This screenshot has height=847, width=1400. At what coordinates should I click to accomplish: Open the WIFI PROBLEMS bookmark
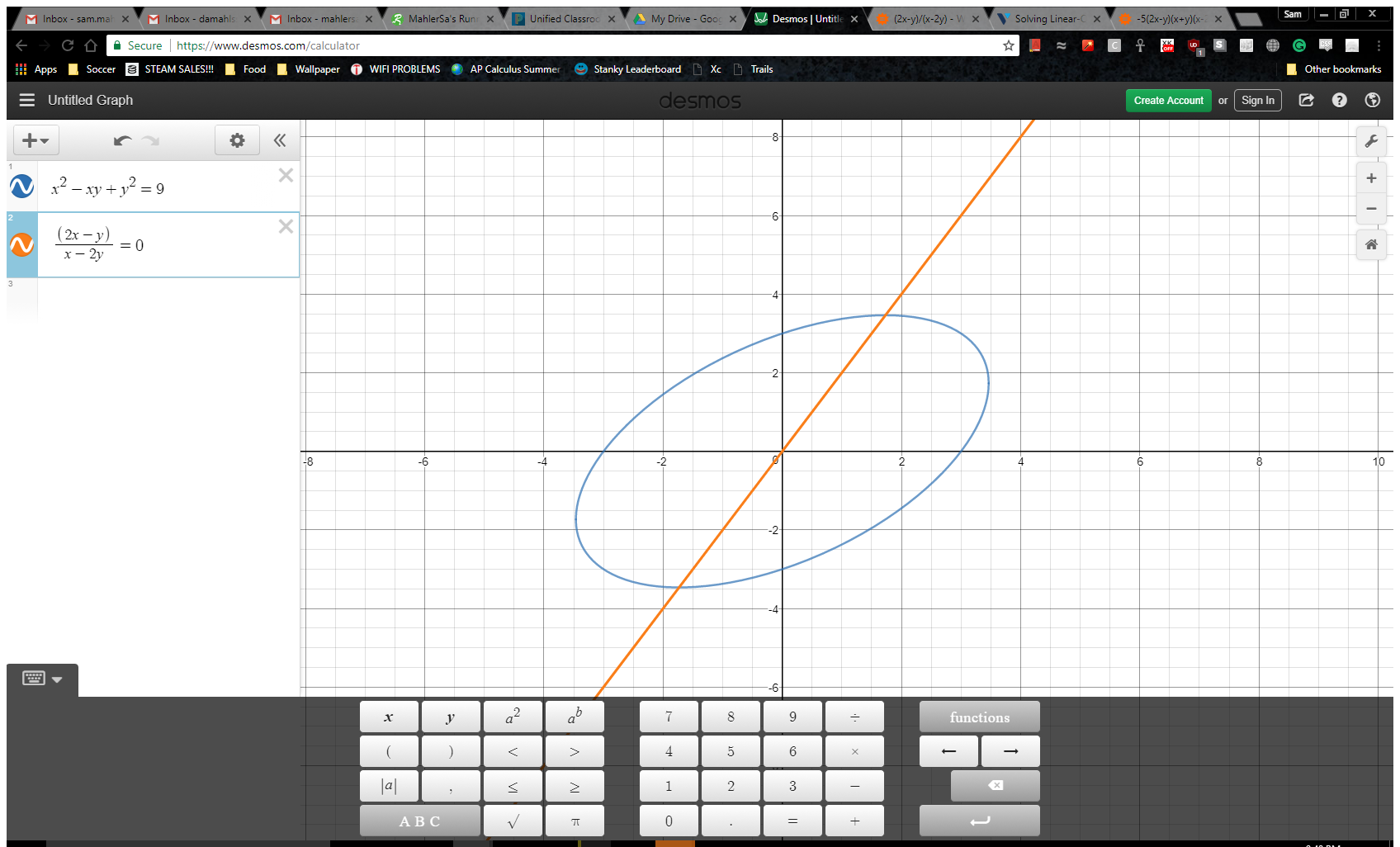395,69
